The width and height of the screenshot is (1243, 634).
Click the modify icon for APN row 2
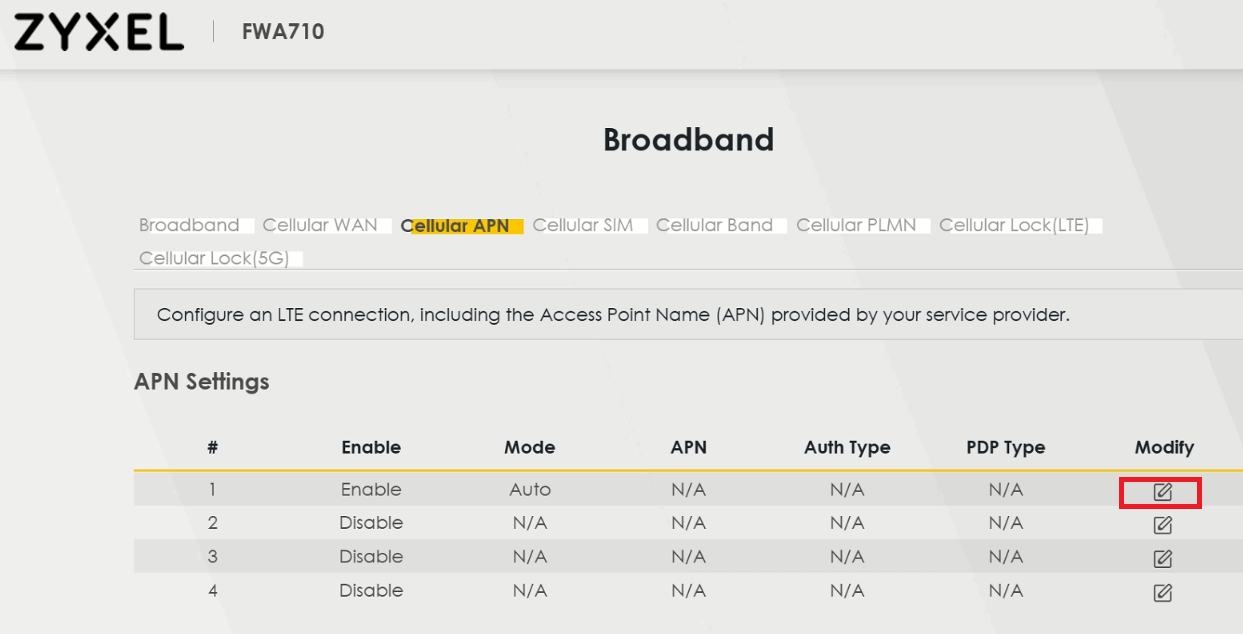click(1162, 525)
